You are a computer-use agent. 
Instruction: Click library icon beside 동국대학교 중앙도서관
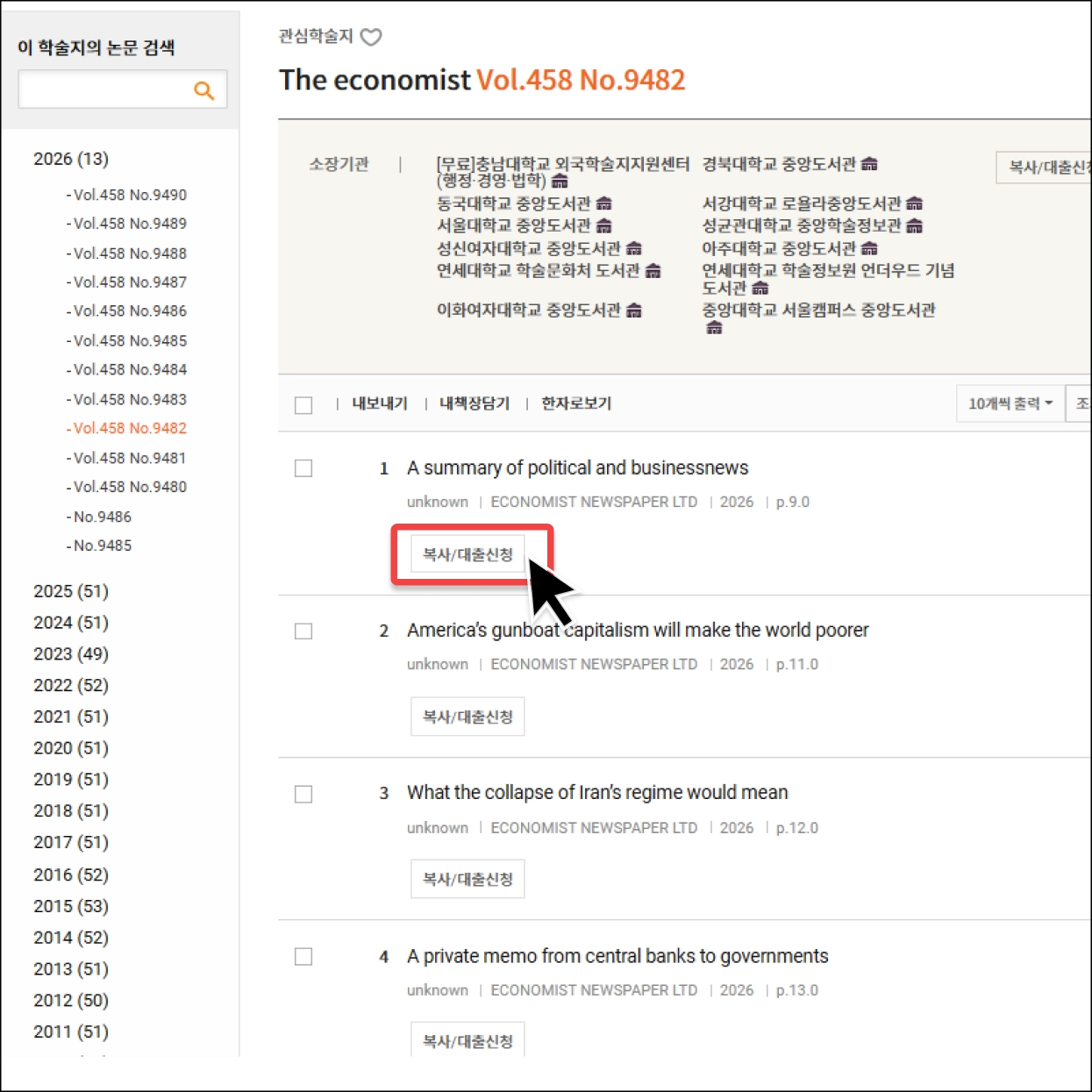603,203
